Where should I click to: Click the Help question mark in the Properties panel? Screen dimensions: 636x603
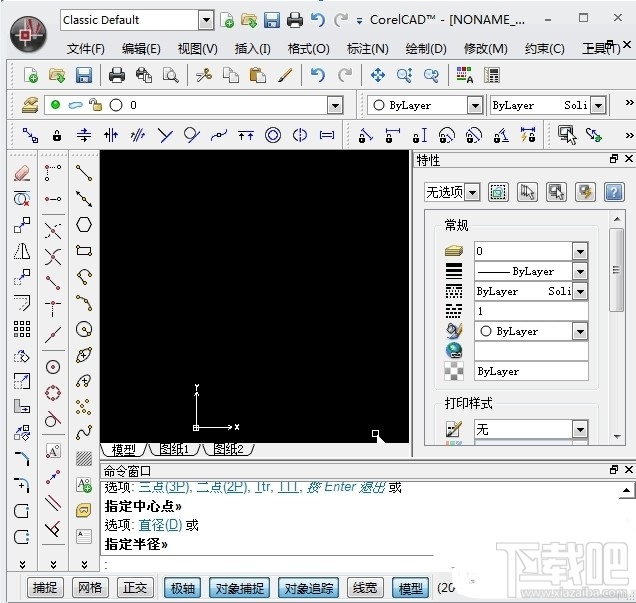pyautogui.click(x=614, y=192)
